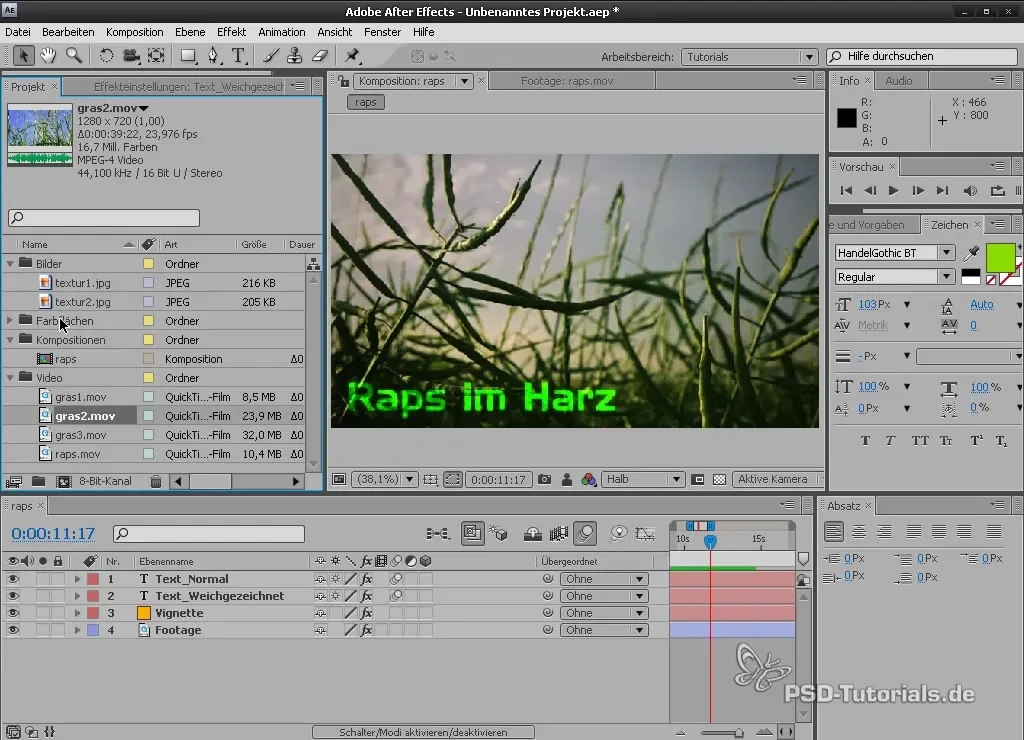
Task: Click the eyedropper in Zeichen panel
Action: pyautogui.click(x=971, y=253)
